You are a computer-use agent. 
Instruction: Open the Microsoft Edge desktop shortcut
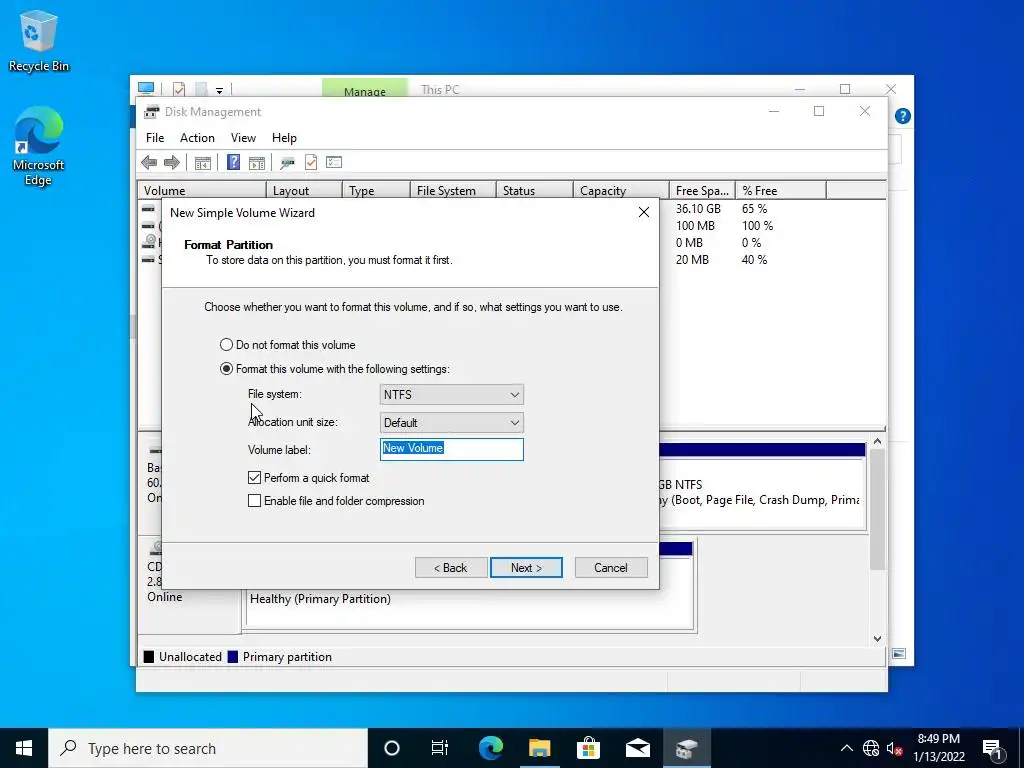[39, 147]
